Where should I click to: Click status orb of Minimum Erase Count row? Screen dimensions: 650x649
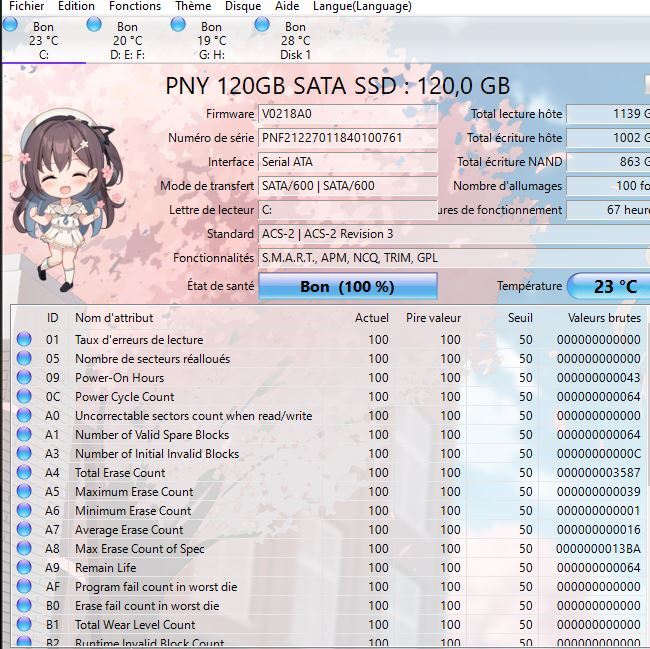[x=24, y=511]
